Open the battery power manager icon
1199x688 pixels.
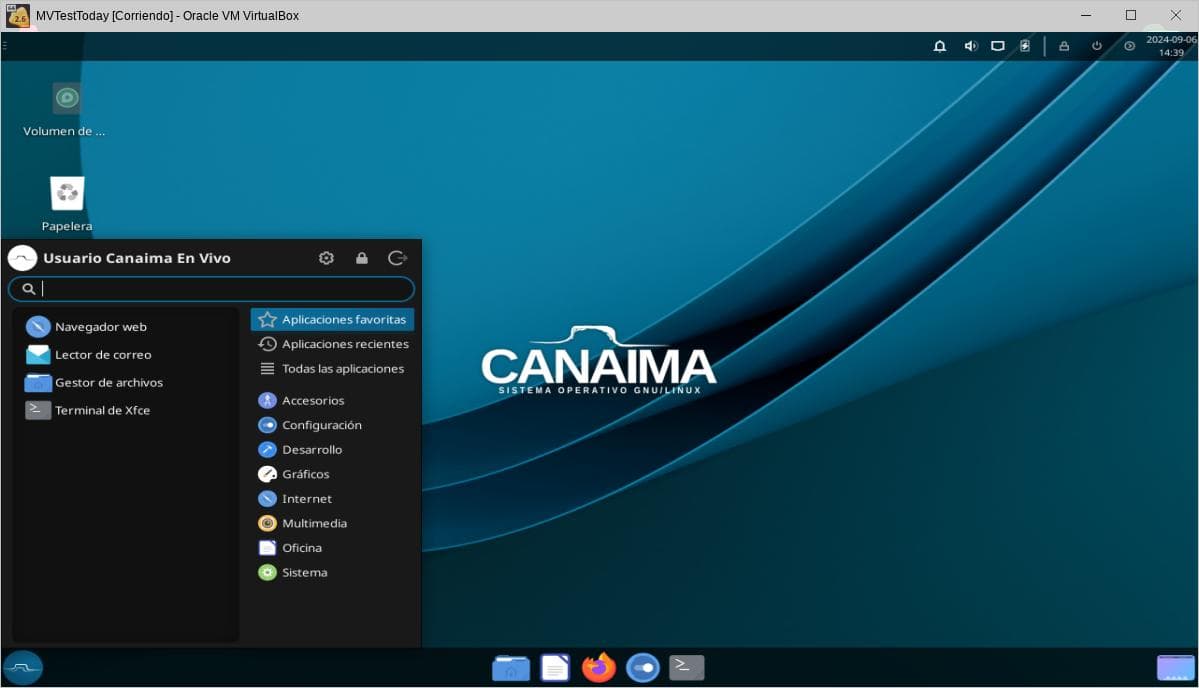click(x=1025, y=46)
